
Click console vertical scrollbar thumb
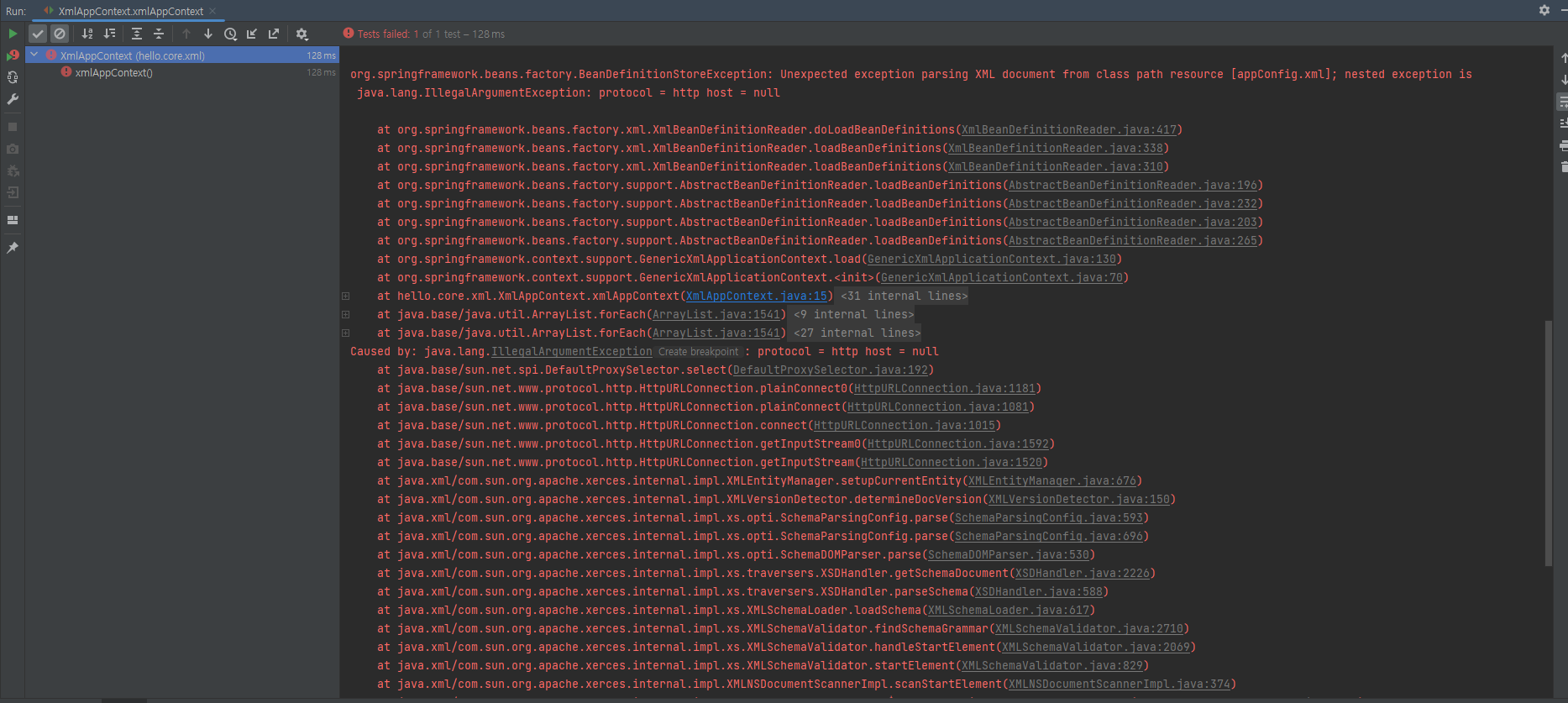pyautogui.click(x=1548, y=443)
